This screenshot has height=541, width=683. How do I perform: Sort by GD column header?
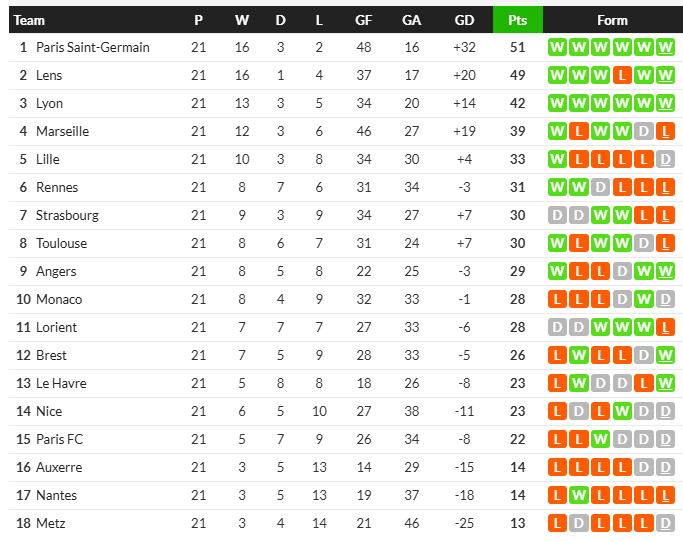[x=464, y=20]
